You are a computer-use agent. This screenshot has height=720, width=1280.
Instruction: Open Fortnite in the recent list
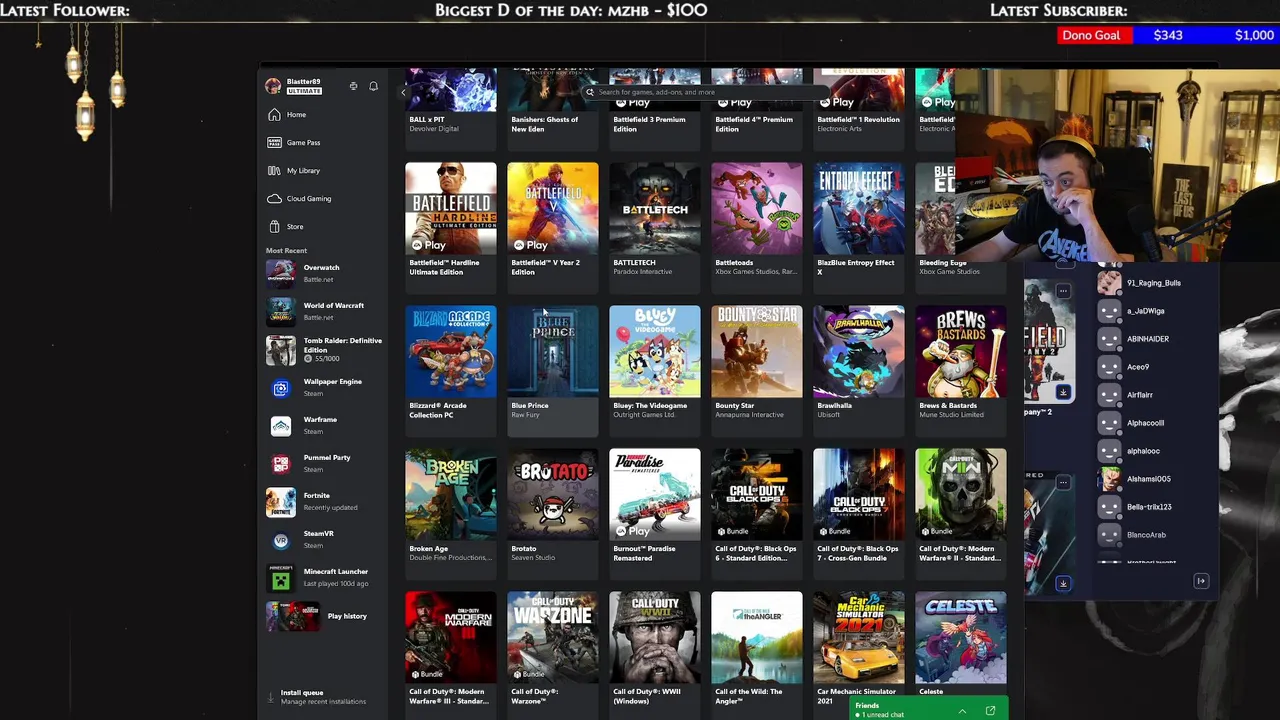[323, 501]
